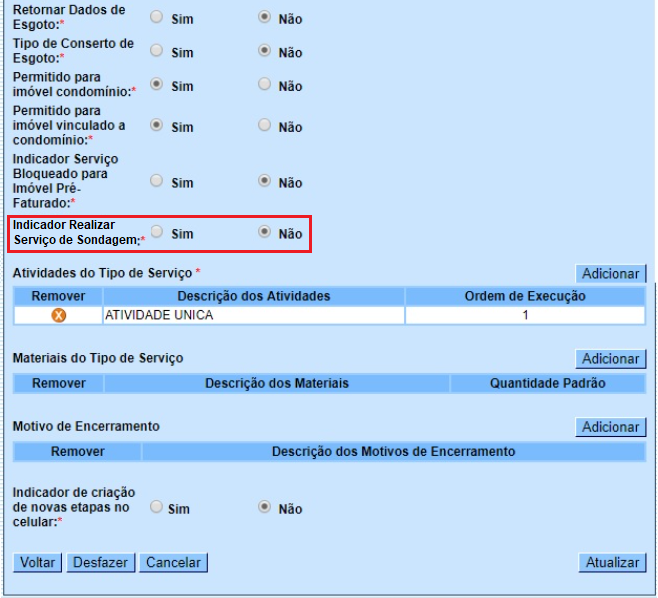Screen dimensions: 658x598
Task: Click the Remover header in Motivo de Encerramento table
Action: pos(78,452)
